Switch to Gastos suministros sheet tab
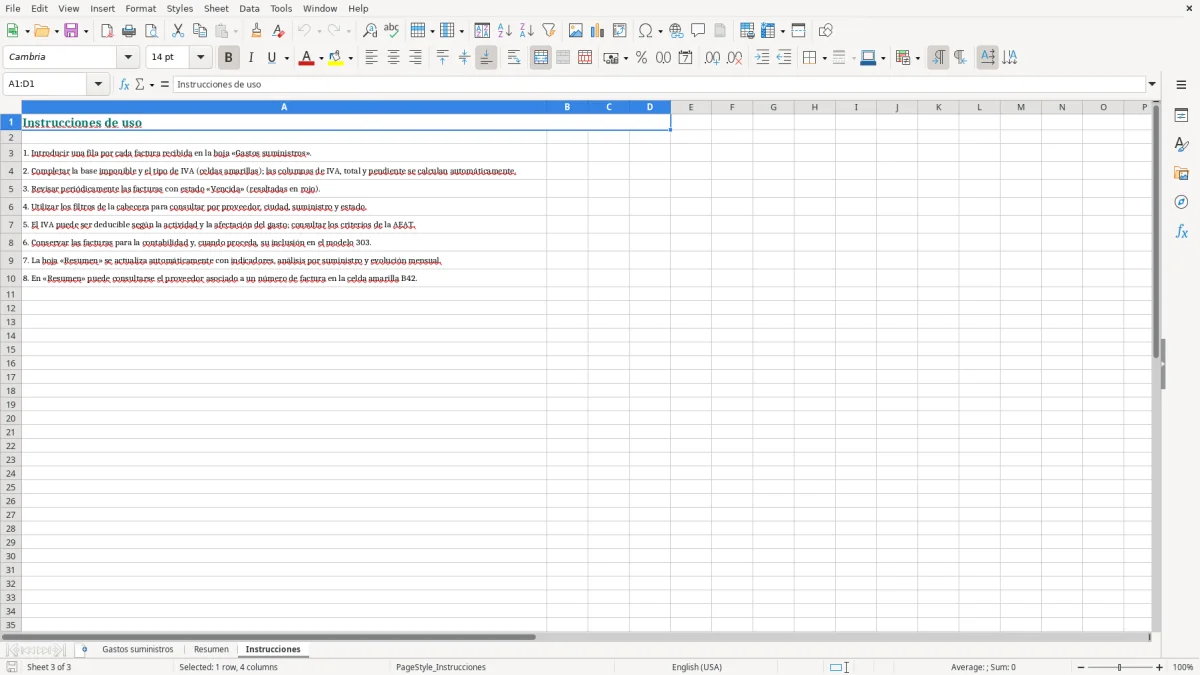This screenshot has height=675, width=1200. click(x=138, y=650)
